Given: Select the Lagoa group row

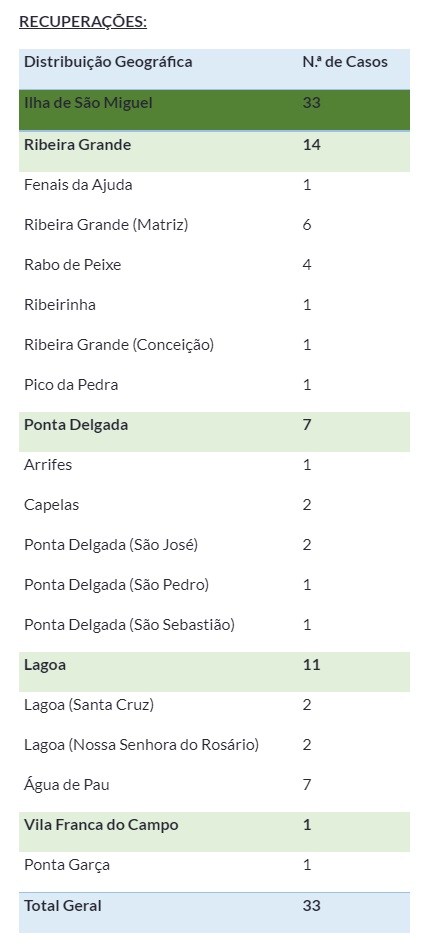Looking at the screenshot, I should pos(214,671).
